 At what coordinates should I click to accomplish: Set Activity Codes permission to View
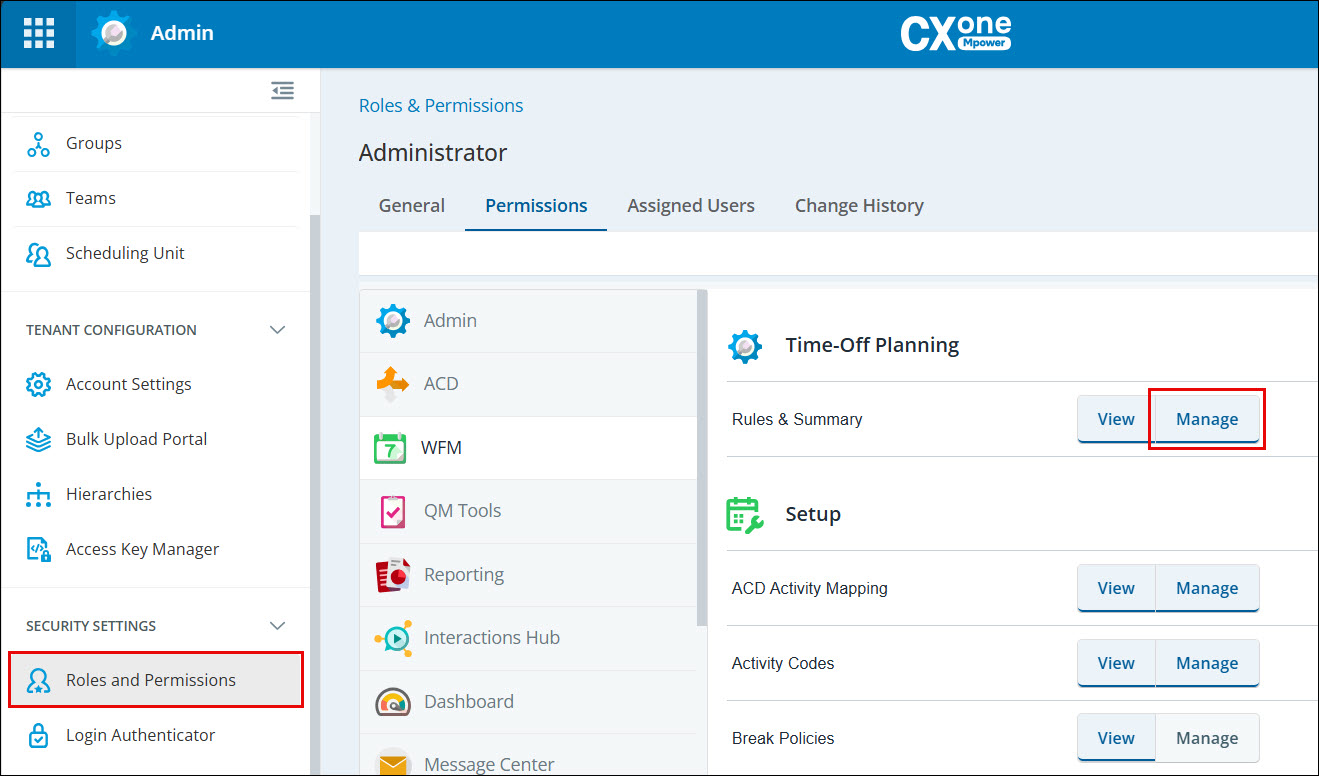click(1116, 663)
